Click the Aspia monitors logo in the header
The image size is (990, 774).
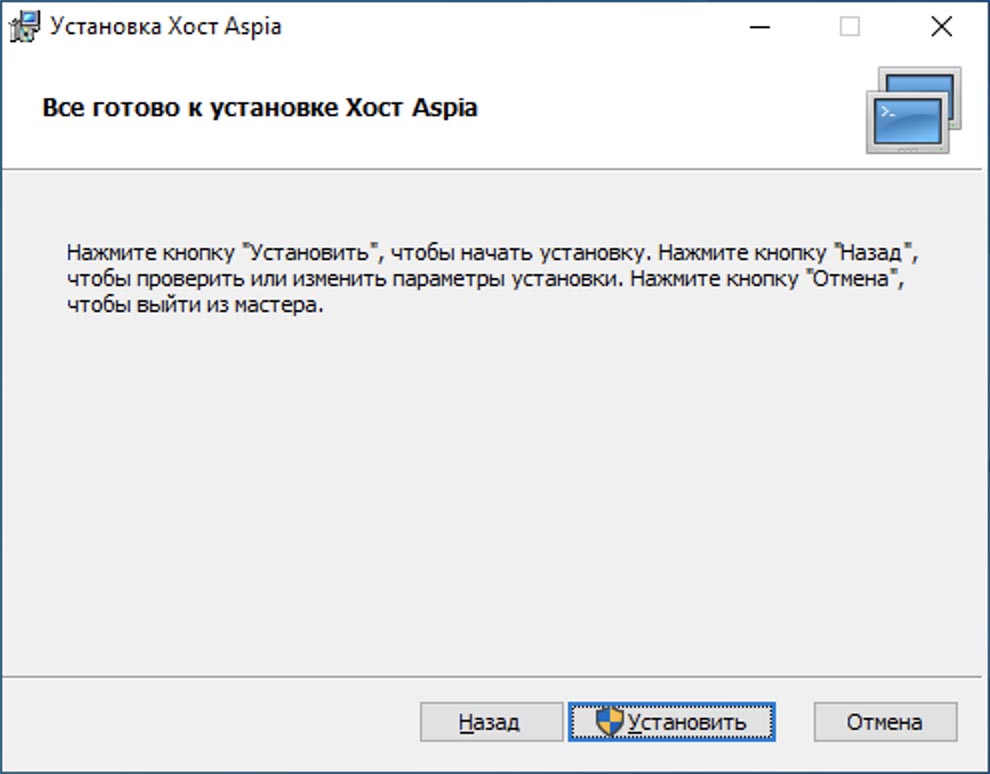click(913, 110)
